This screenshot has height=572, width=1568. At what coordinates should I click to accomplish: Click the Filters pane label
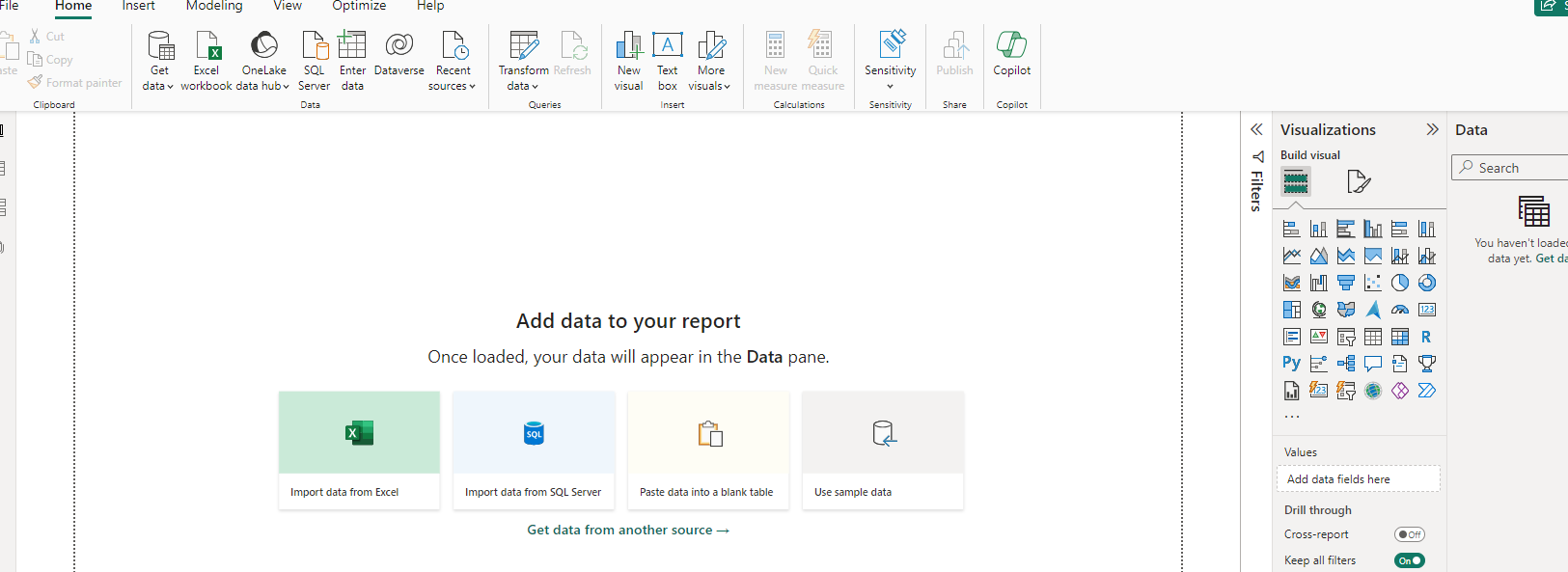click(1256, 190)
